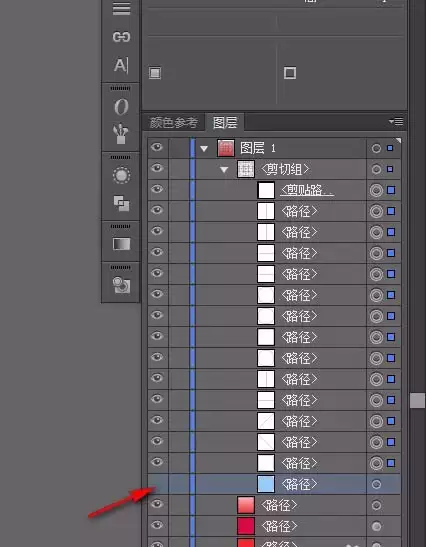The image size is (426, 547).
Task: Select the 图层 tab
Action: (225, 122)
